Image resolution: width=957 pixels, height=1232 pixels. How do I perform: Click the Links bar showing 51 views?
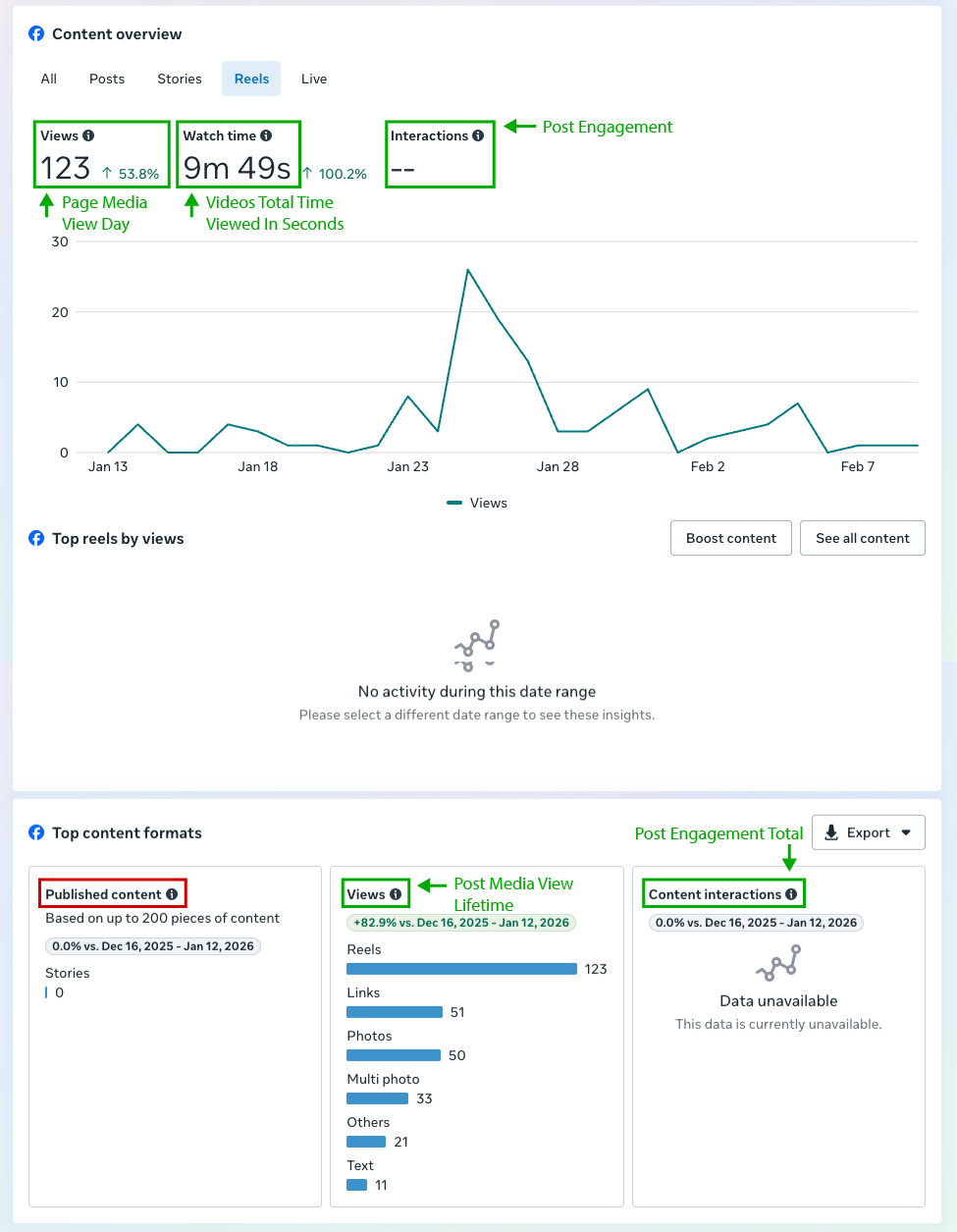click(395, 1012)
